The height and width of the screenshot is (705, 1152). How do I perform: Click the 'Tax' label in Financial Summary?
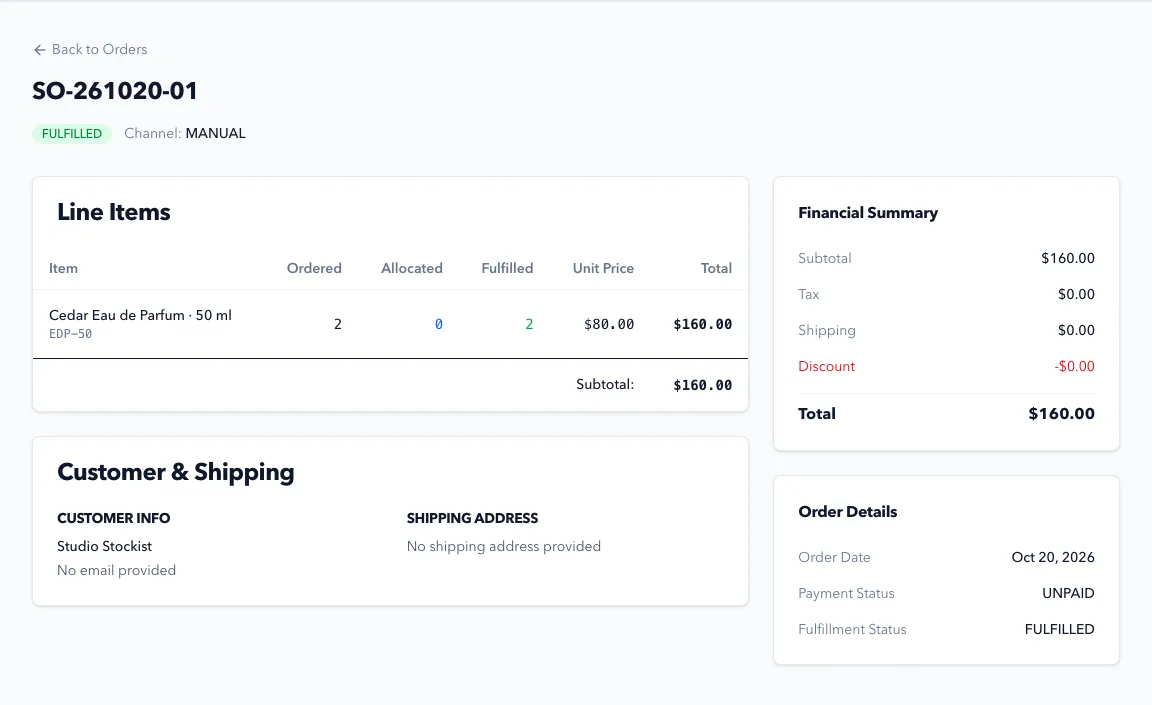[x=809, y=294]
